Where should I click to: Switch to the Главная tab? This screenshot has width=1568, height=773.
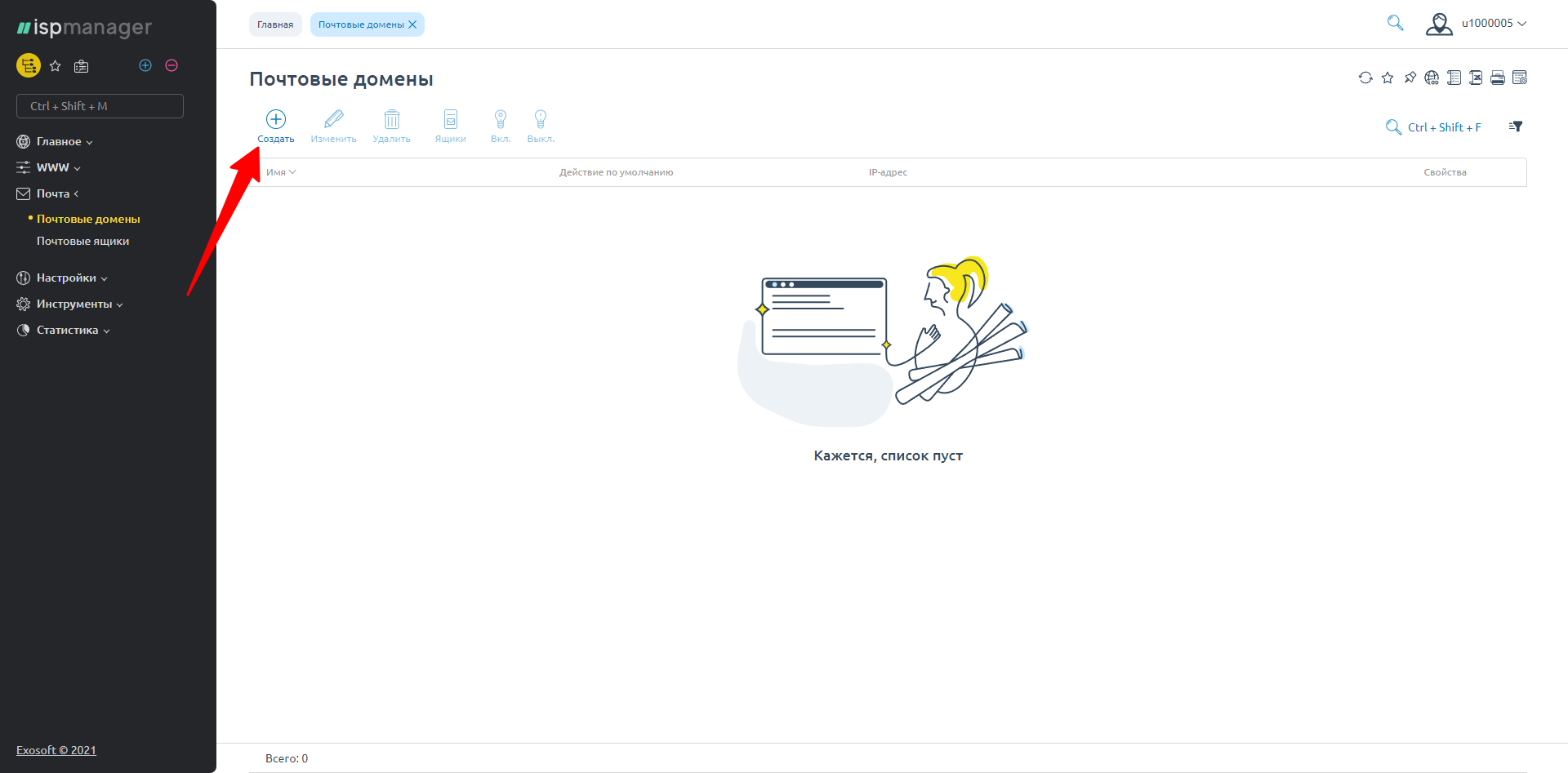(275, 24)
